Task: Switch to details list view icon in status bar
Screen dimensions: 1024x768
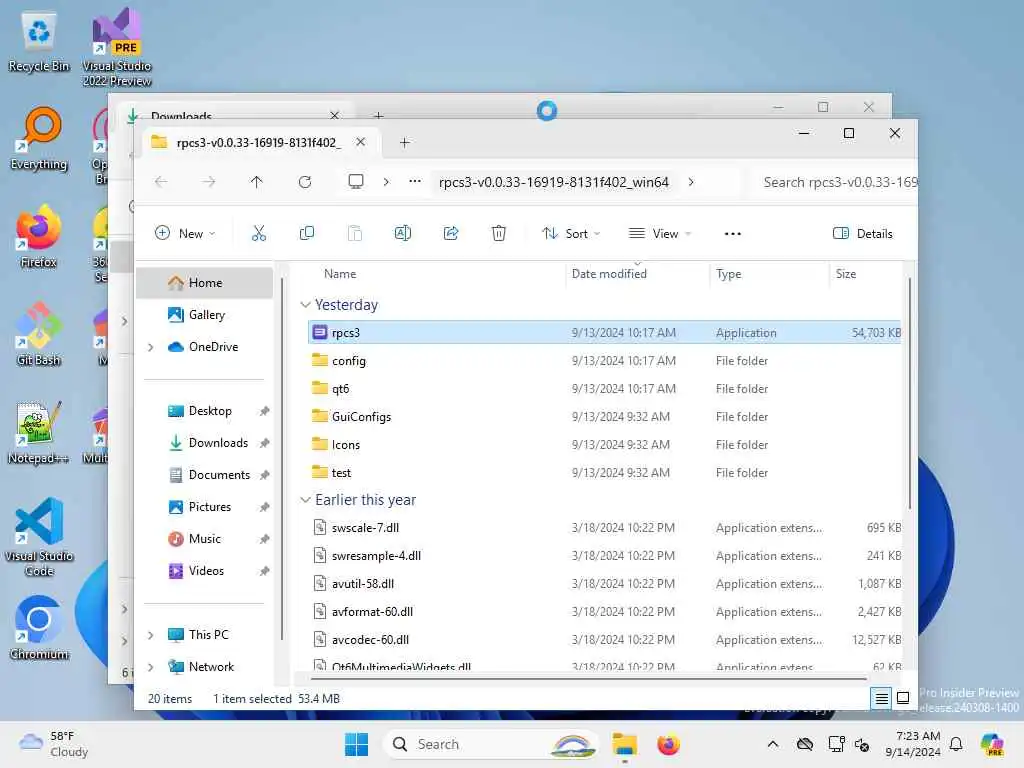Action: click(881, 699)
